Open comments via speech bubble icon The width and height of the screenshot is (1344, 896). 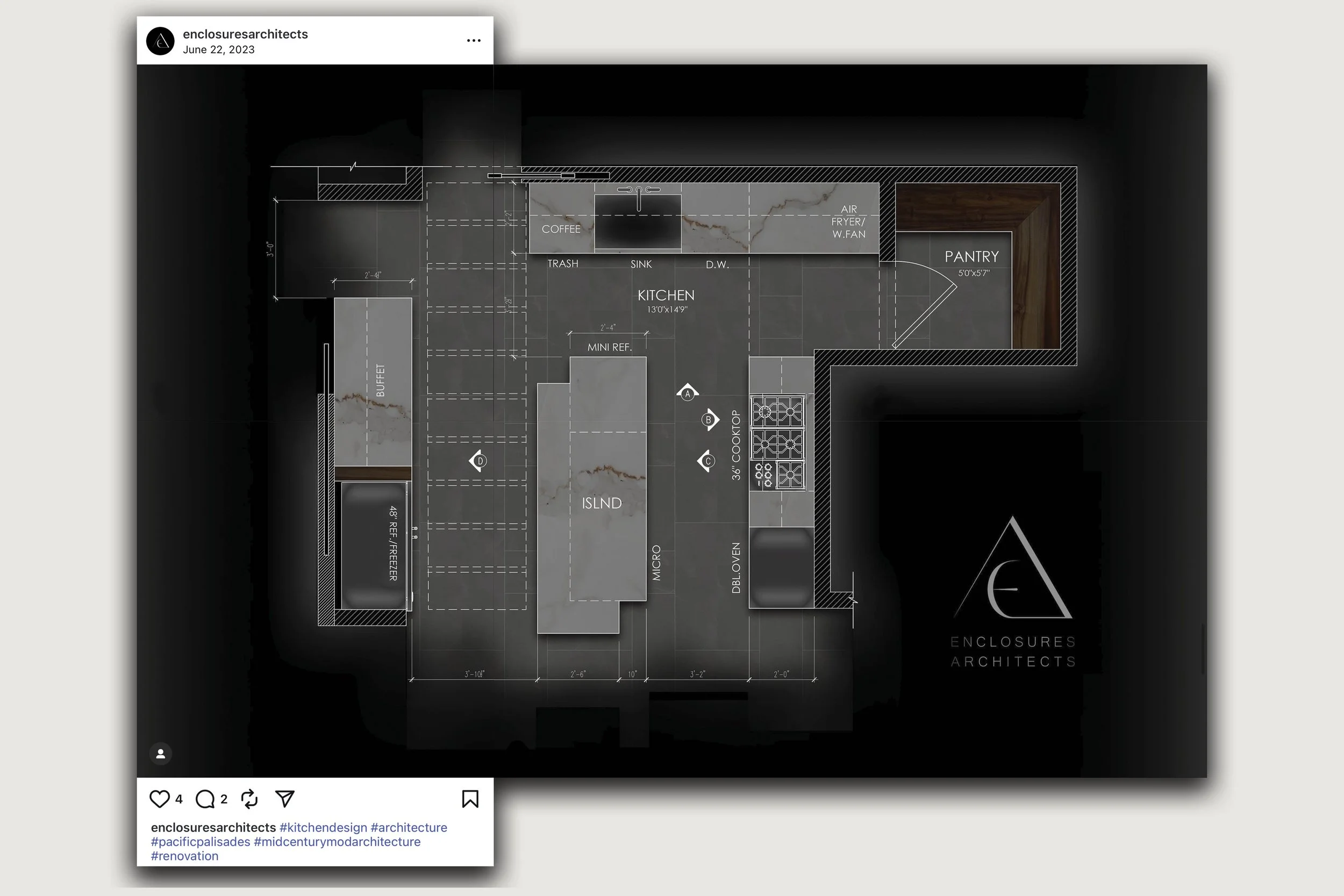[205, 799]
